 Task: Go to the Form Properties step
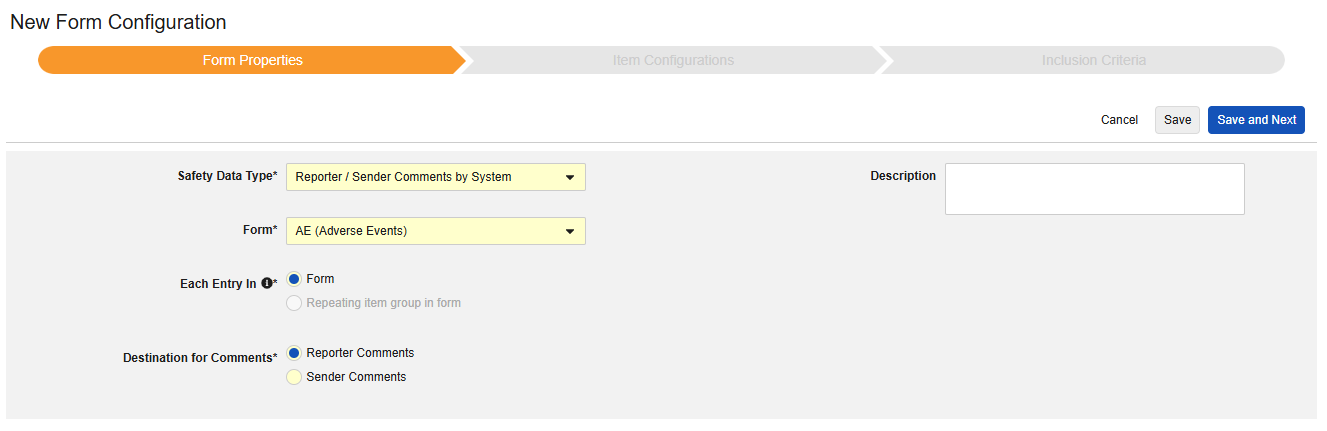pos(252,60)
